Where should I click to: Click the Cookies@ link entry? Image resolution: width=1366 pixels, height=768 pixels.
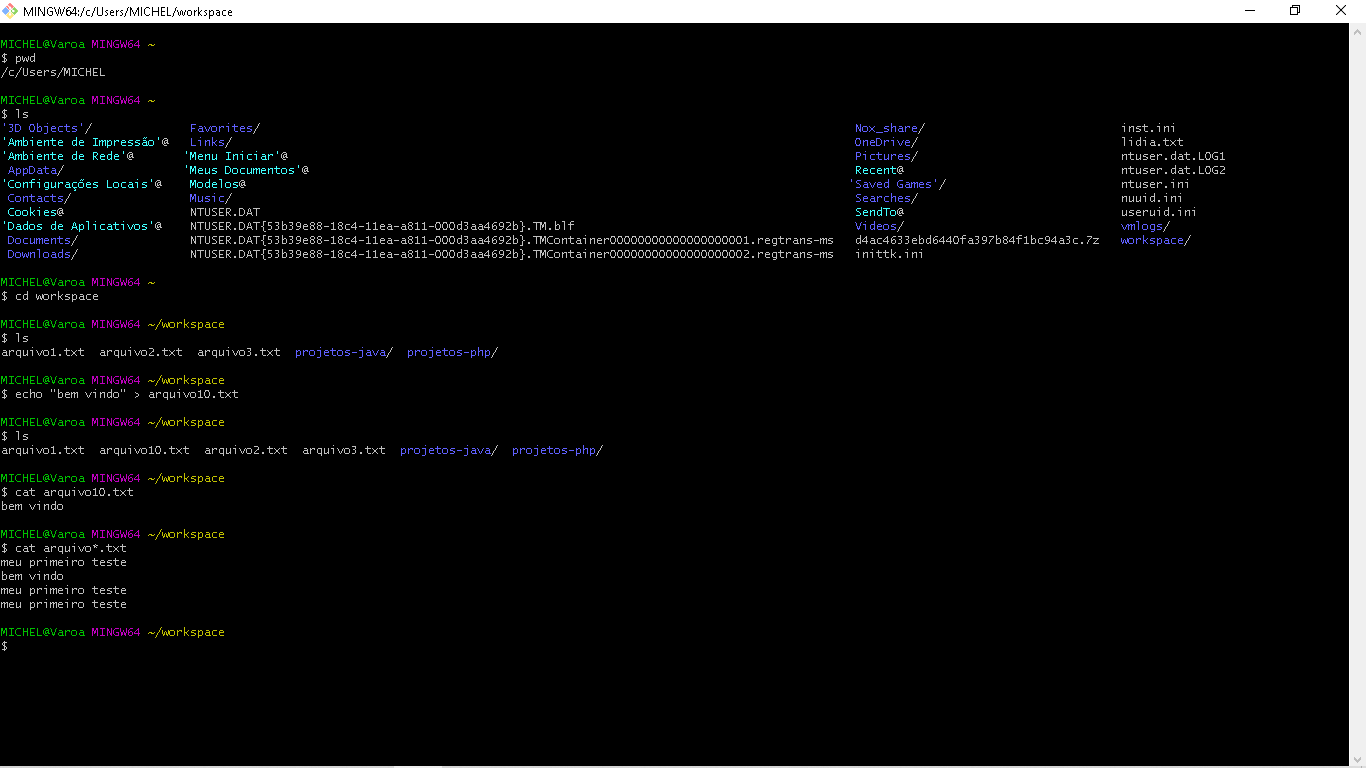click(x=36, y=212)
